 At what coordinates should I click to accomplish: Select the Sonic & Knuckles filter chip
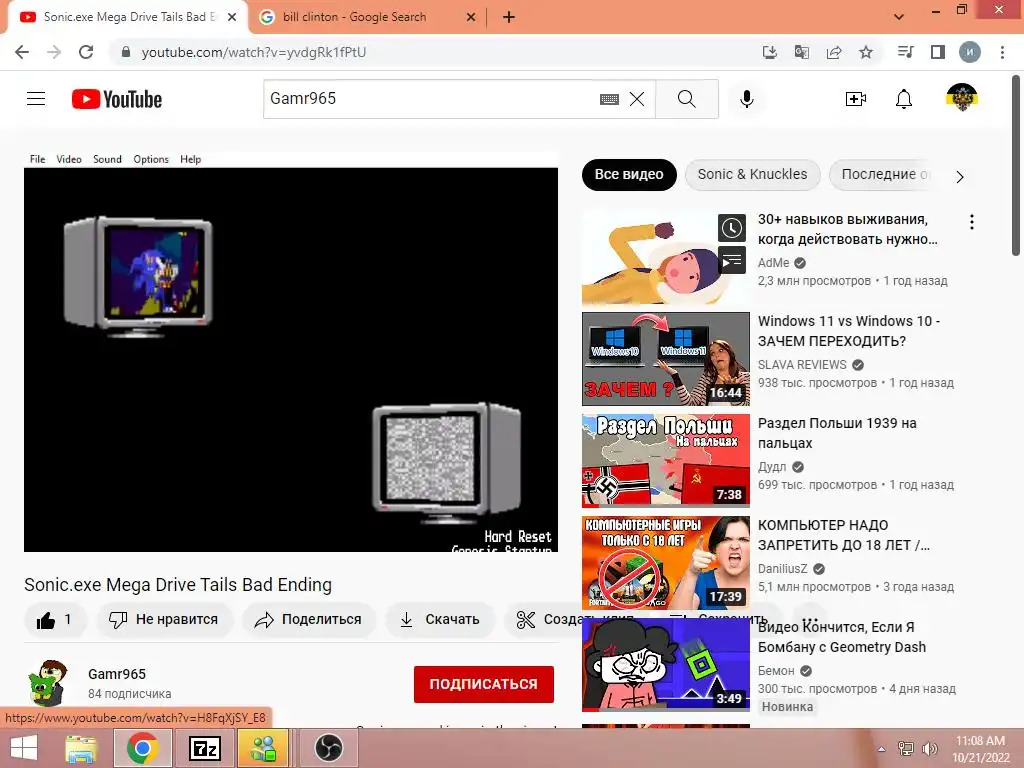coord(752,174)
